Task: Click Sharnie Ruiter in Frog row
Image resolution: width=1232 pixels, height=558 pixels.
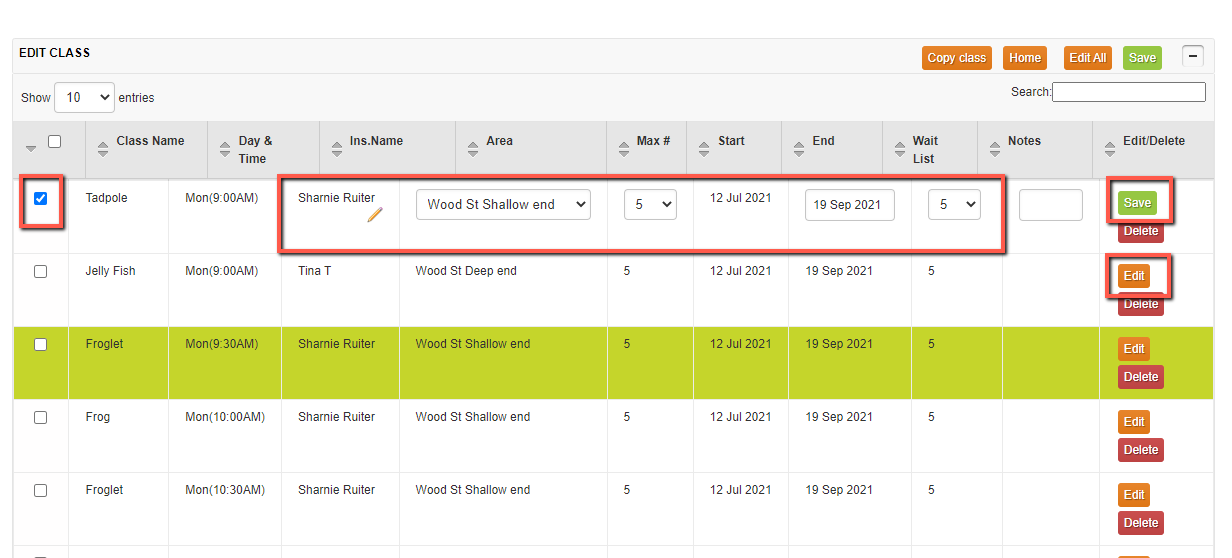Action: click(x=337, y=417)
